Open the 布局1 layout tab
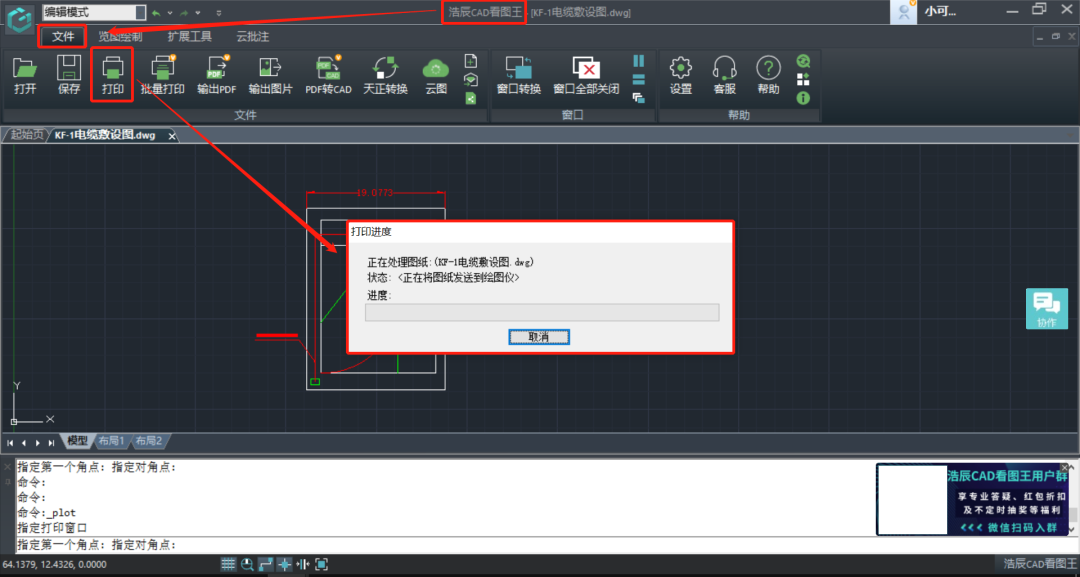The image size is (1080, 577). (111, 440)
